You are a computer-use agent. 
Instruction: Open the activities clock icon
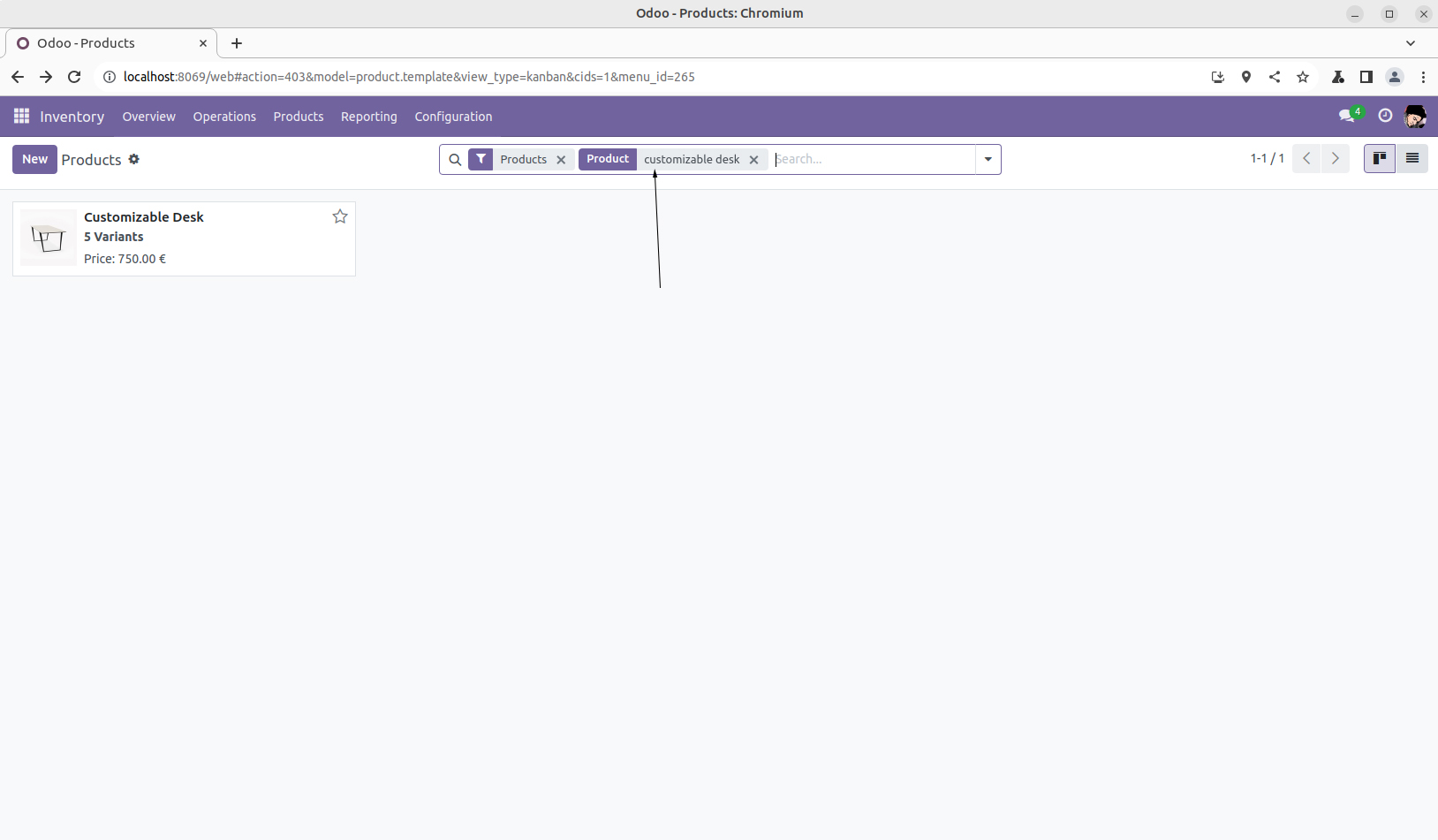coord(1385,116)
